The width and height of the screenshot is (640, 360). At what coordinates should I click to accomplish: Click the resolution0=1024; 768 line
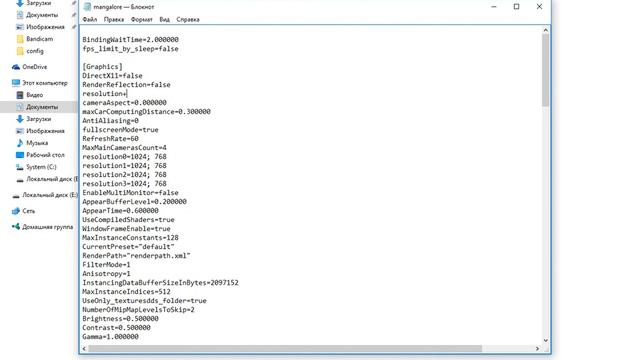[x=124, y=157]
